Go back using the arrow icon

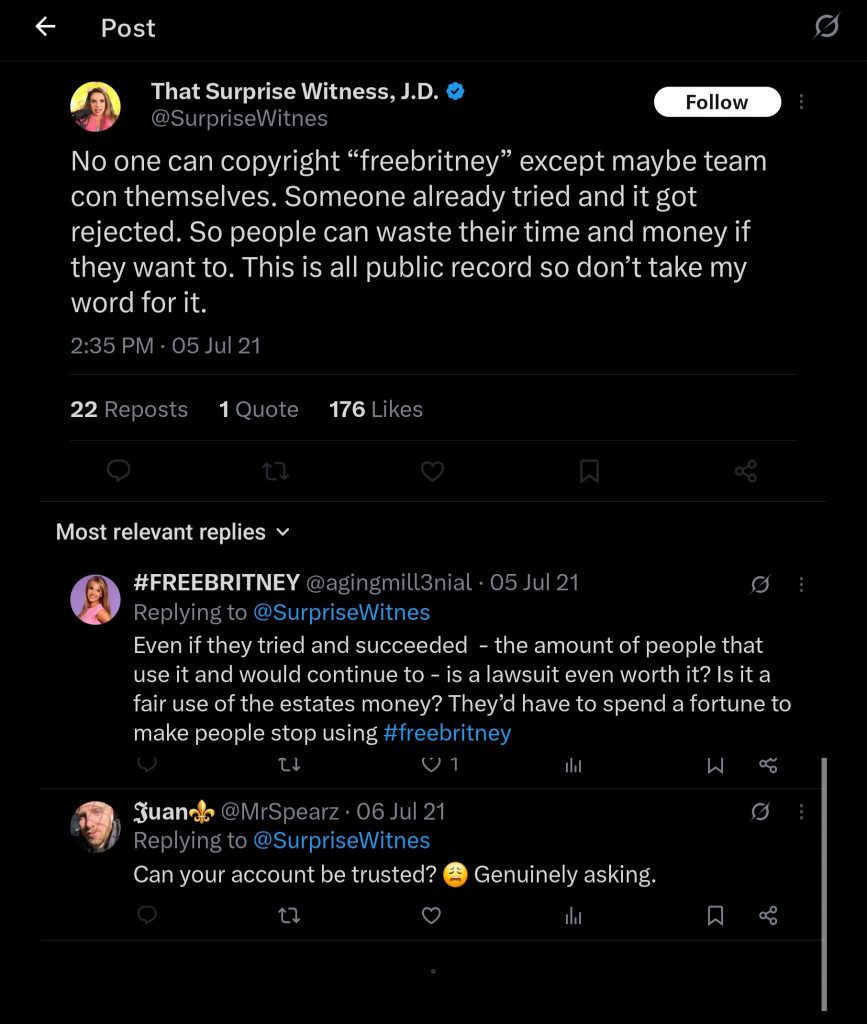click(45, 27)
